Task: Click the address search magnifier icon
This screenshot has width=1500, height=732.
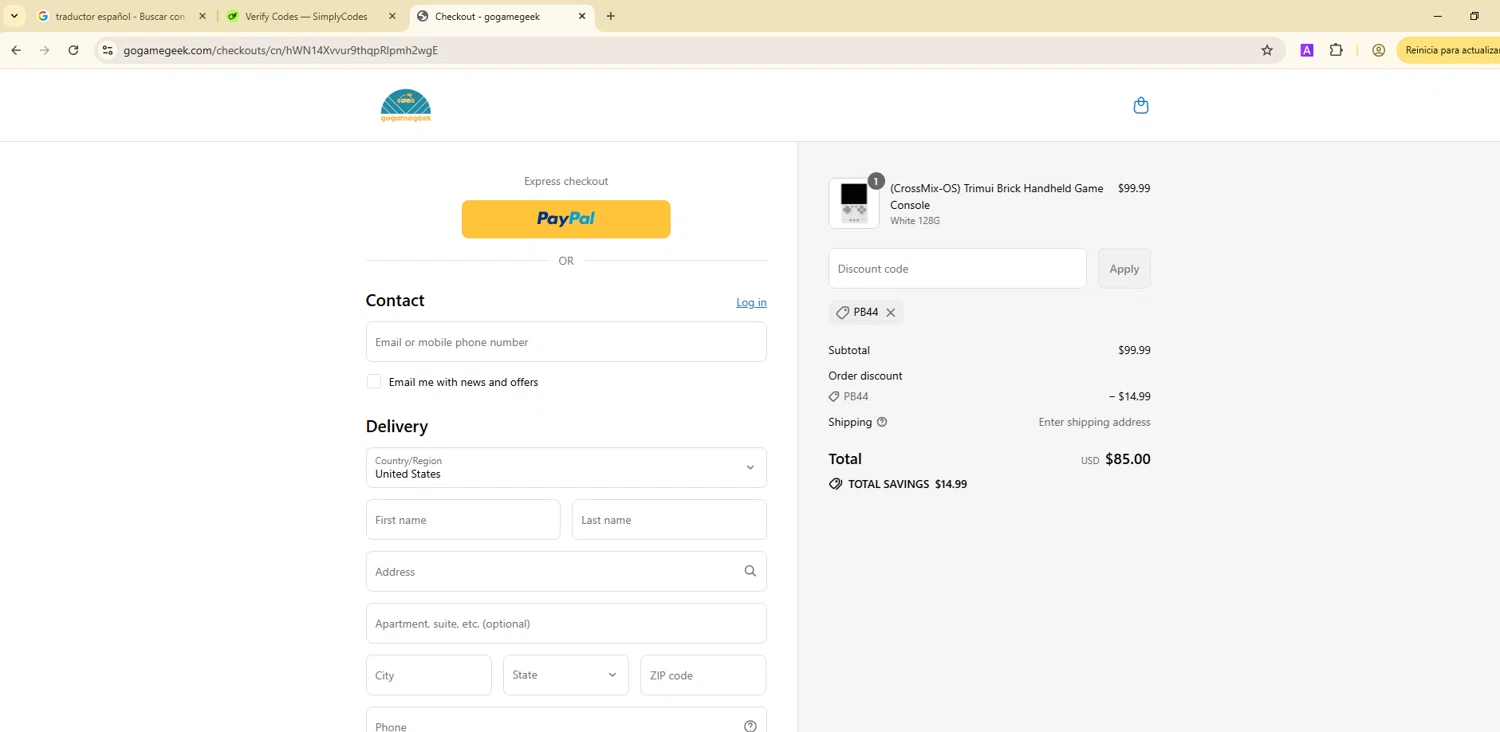Action: point(750,571)
